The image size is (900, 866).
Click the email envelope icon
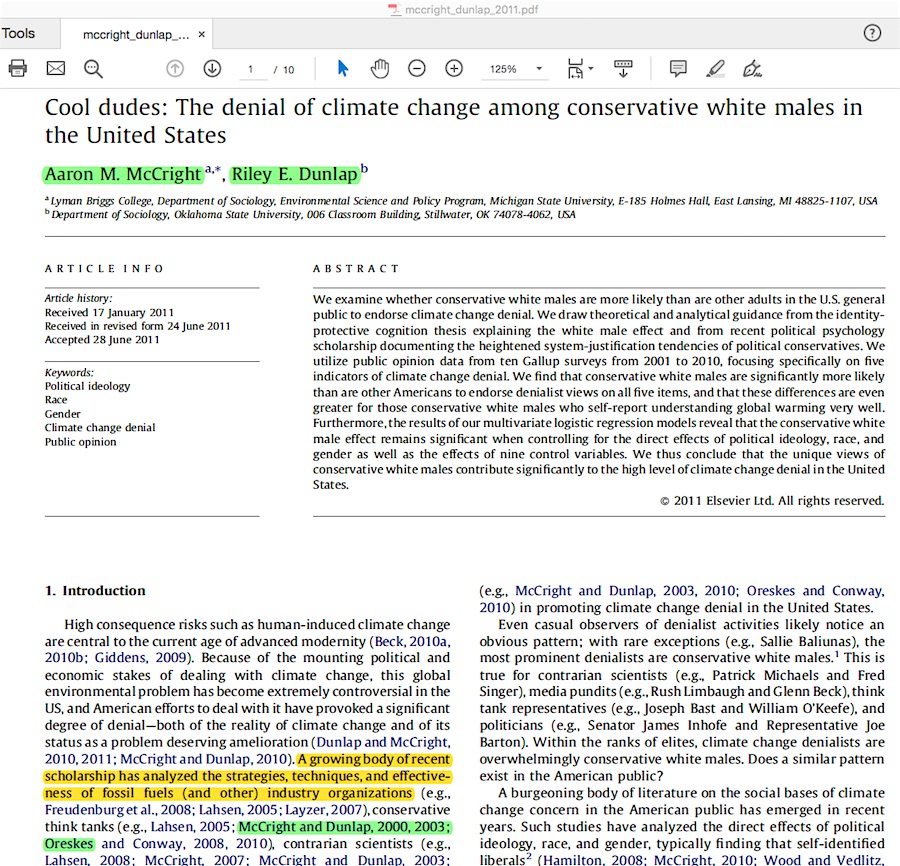pos(55,69)
